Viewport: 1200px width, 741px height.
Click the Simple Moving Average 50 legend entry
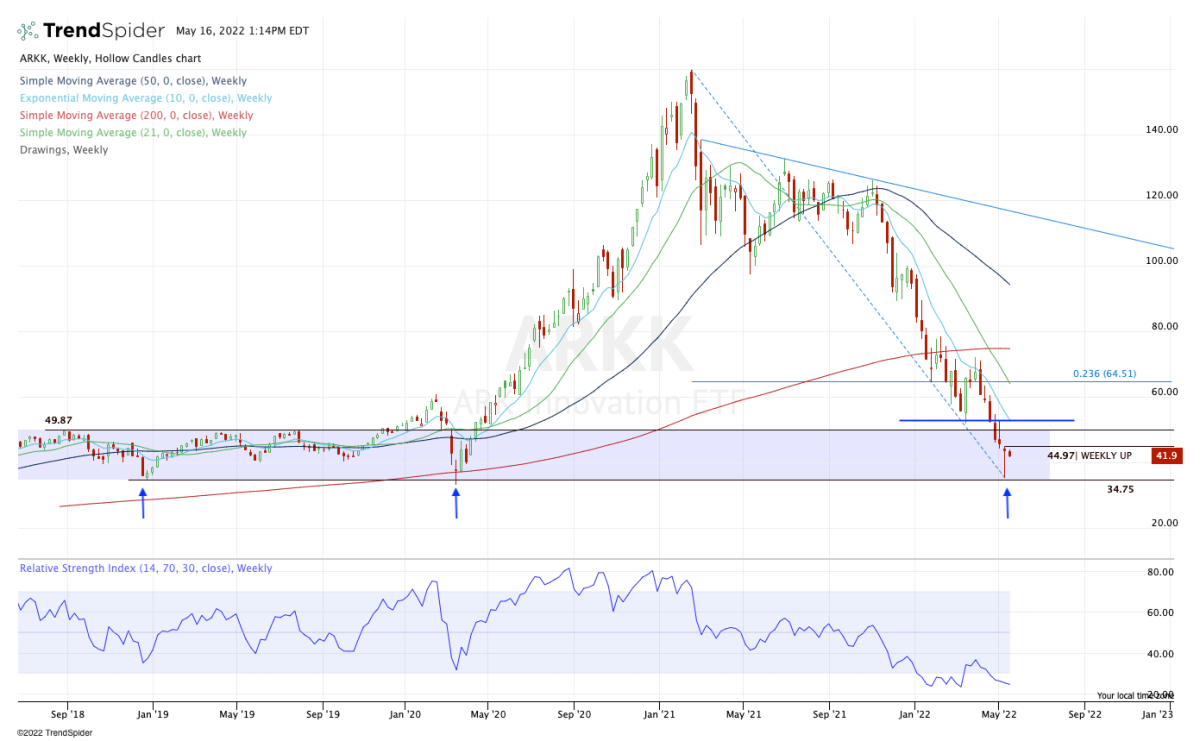tap(132, 81)
